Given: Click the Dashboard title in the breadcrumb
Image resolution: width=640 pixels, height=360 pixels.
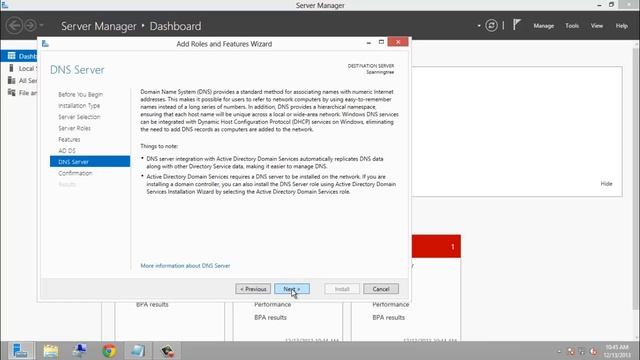Looking at the screenshot, I should click(x=175, y=26).
